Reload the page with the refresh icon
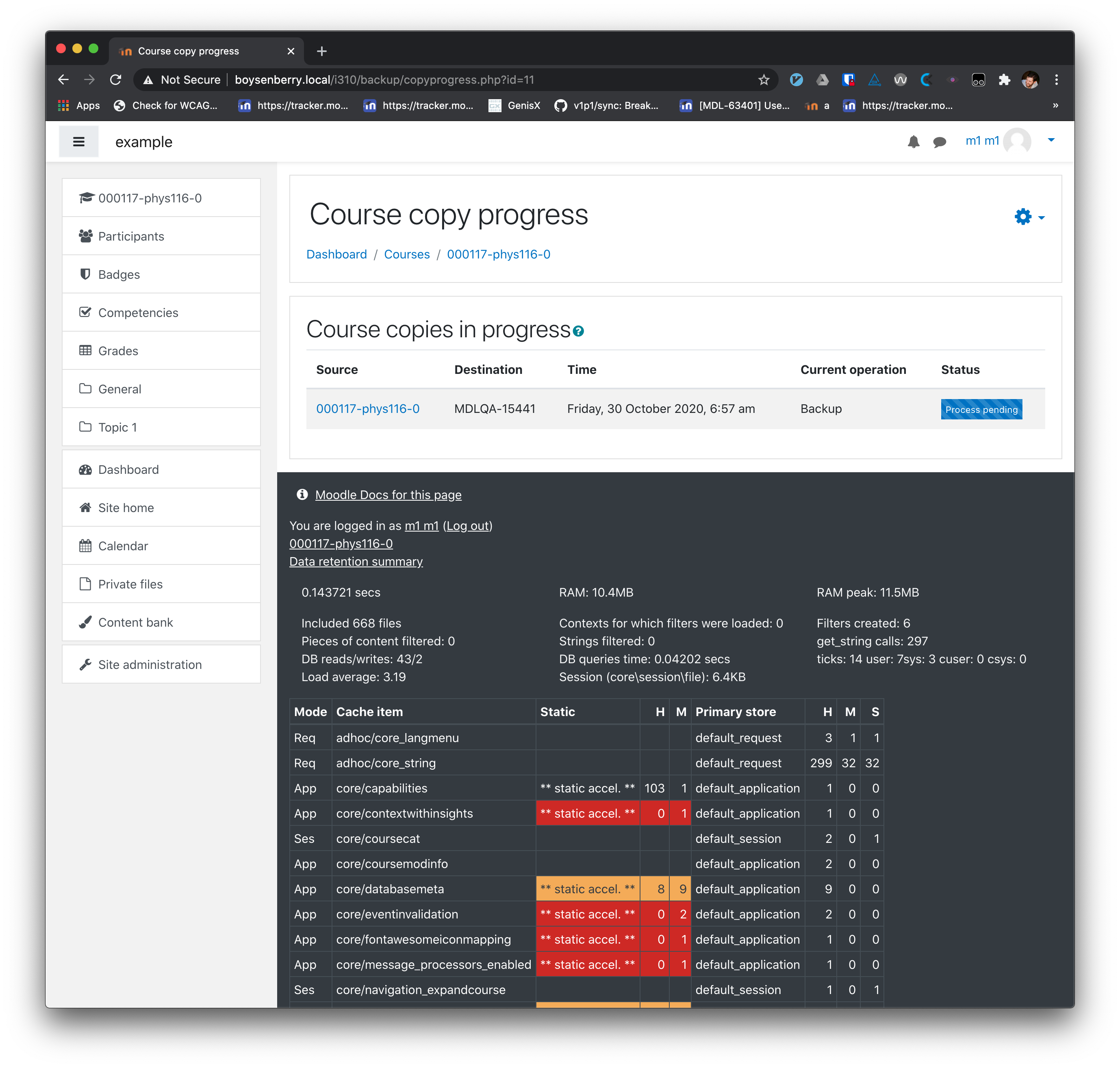Image resolution: width=1120 pixels, height=1068 pixels. 115,80
